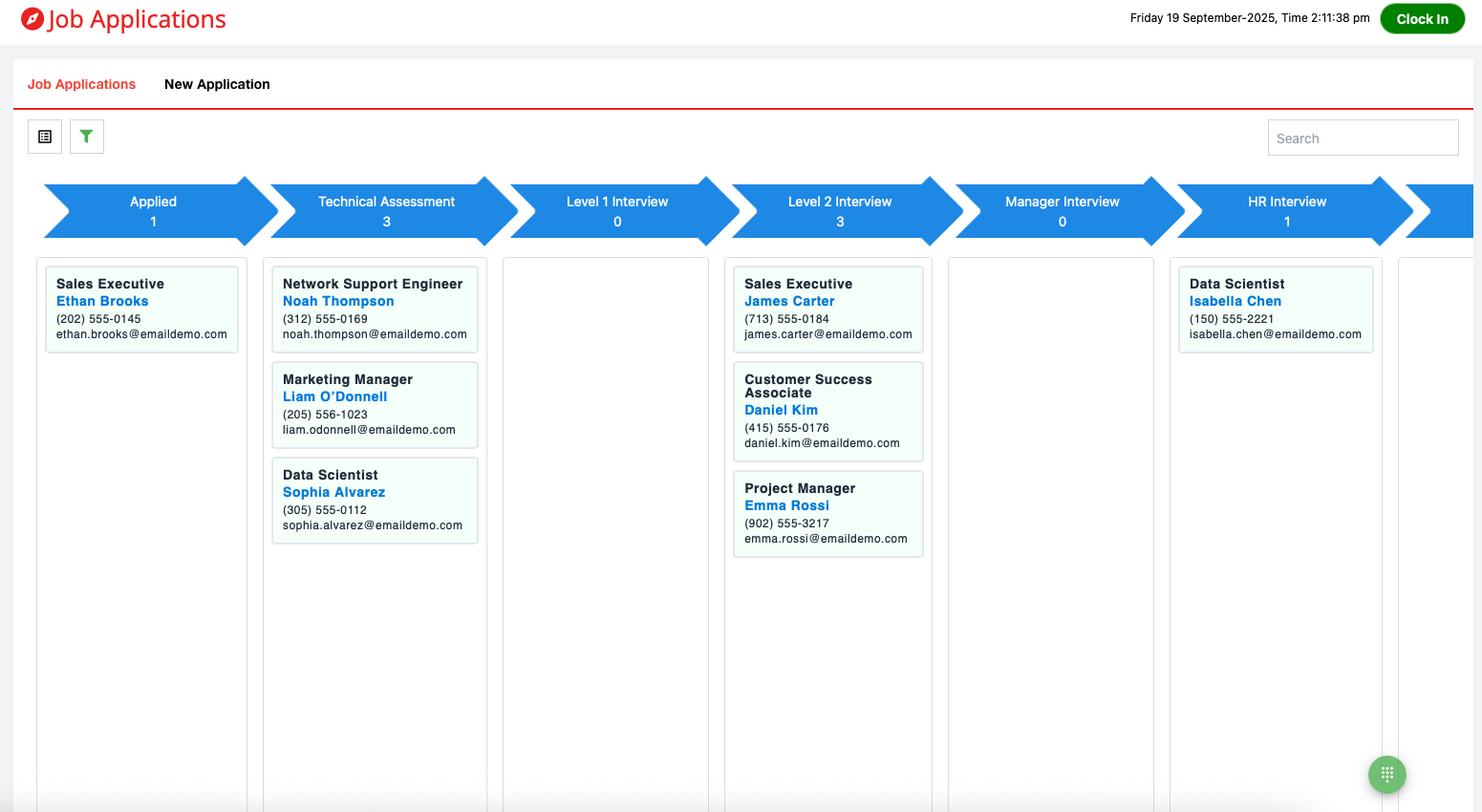Open Emma Rossi Project Manager card
Image resolution: width=1482 pixels, height=812 pixels.
coord(827,513)
